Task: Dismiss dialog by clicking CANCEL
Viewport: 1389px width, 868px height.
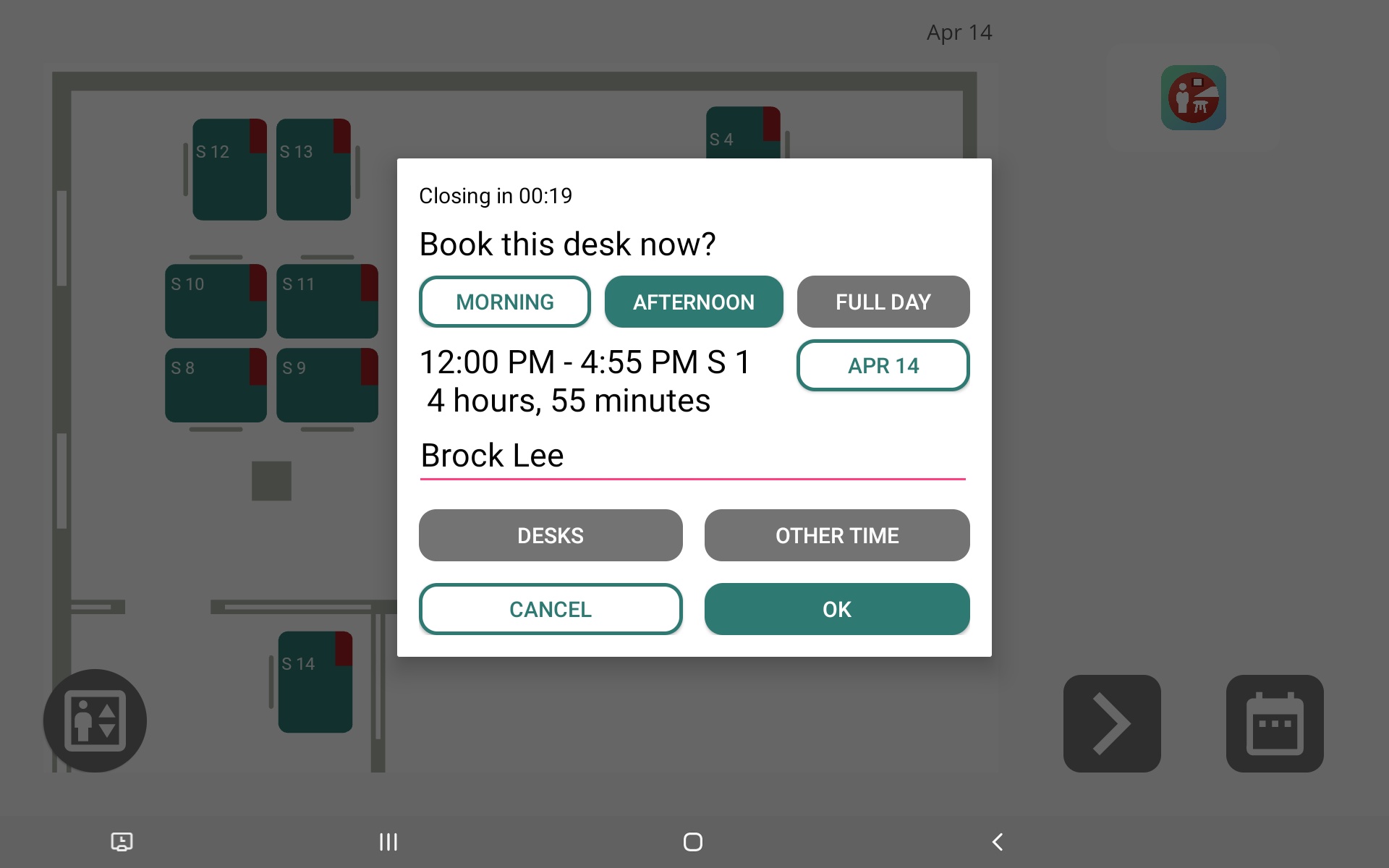Action: pyautogui.click(x=550, y=609)
